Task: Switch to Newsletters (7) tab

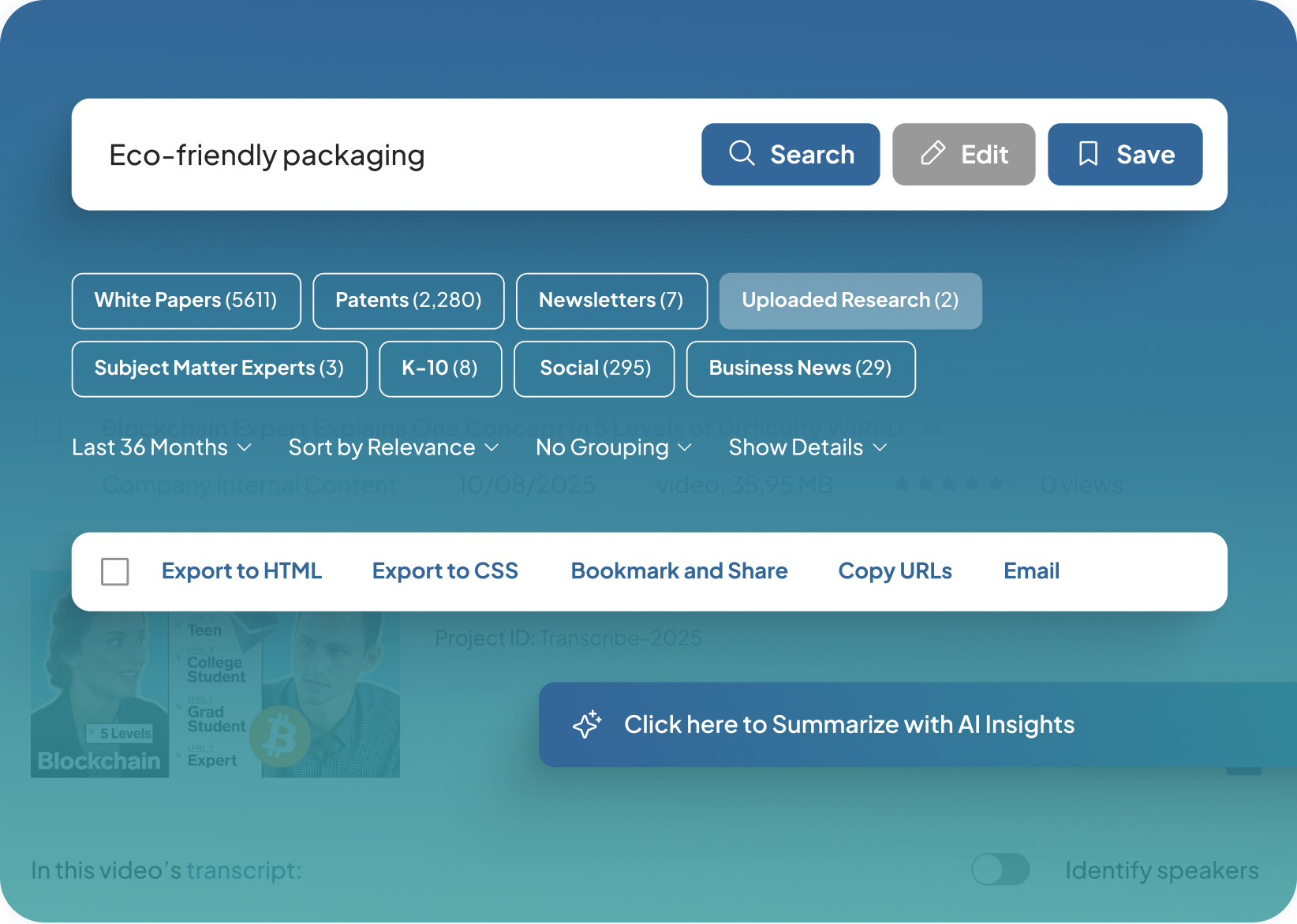Action: (611, 301)
